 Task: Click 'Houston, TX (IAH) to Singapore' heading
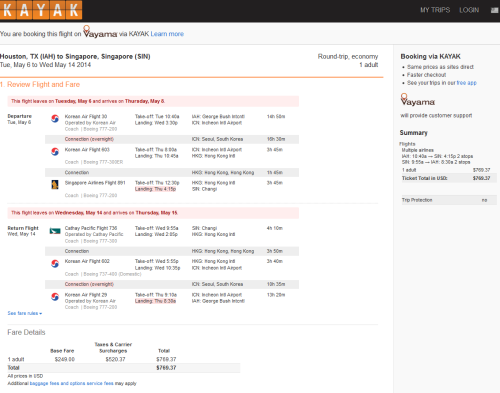click(x=75, y=57)
